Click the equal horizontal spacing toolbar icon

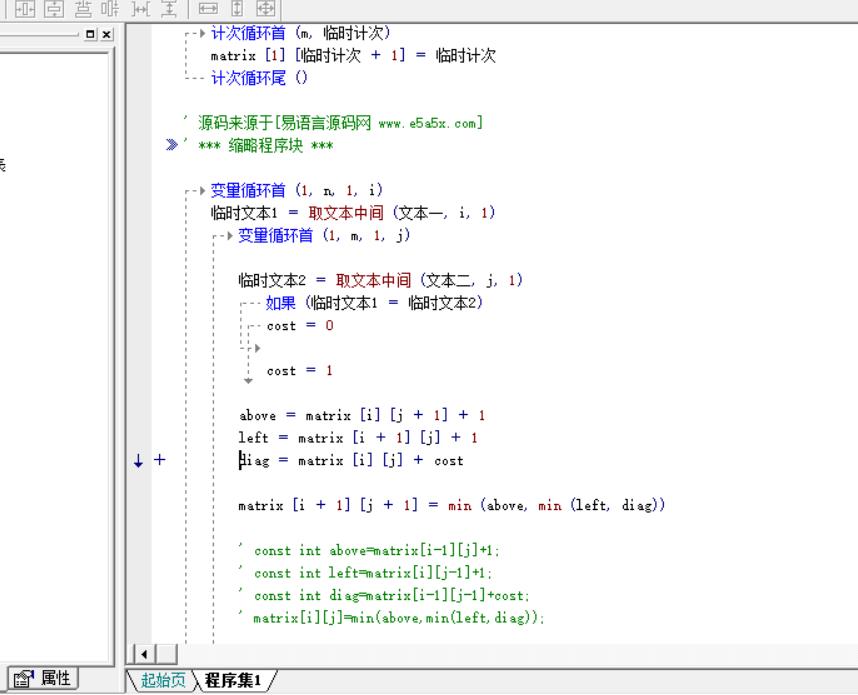pos(142,8)
